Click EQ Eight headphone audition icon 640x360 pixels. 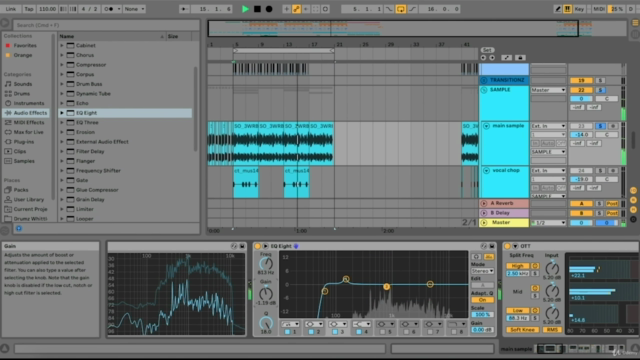pos(476,257)
